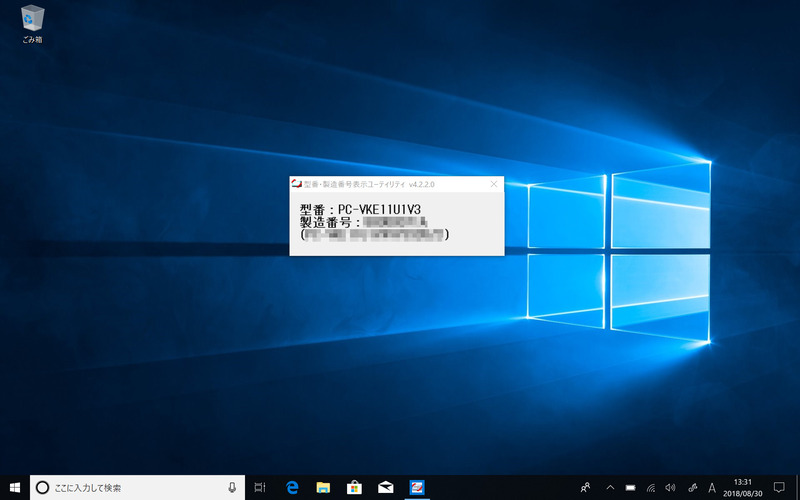Screen dimensions: 800x500
Task: Click the model number PC-VKE11U1V3 text
Action: tap(380, 210)
